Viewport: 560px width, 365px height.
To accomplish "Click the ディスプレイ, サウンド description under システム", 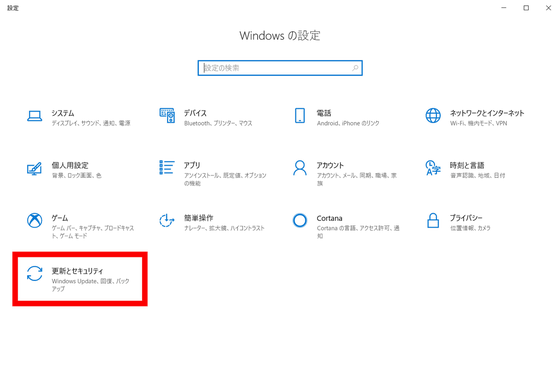I will (x=91, y=123).
